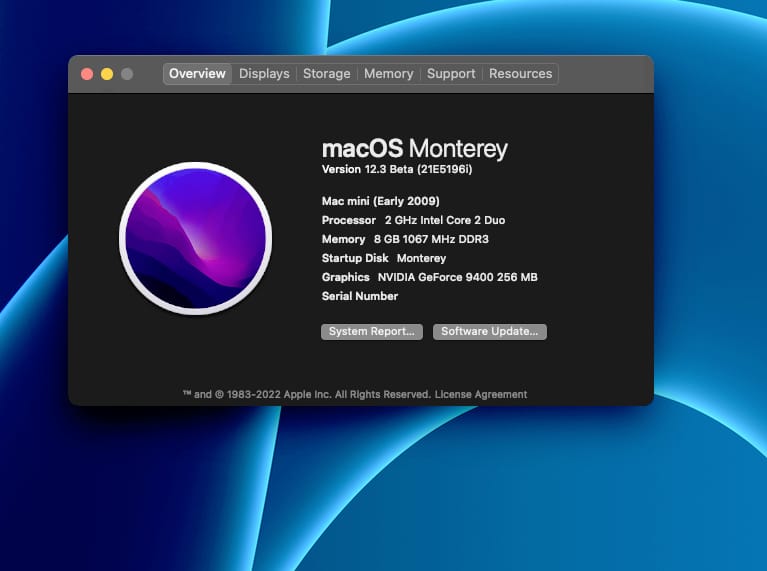
Task: Click the Apple copyright notice text
Action: click(307, 394)
